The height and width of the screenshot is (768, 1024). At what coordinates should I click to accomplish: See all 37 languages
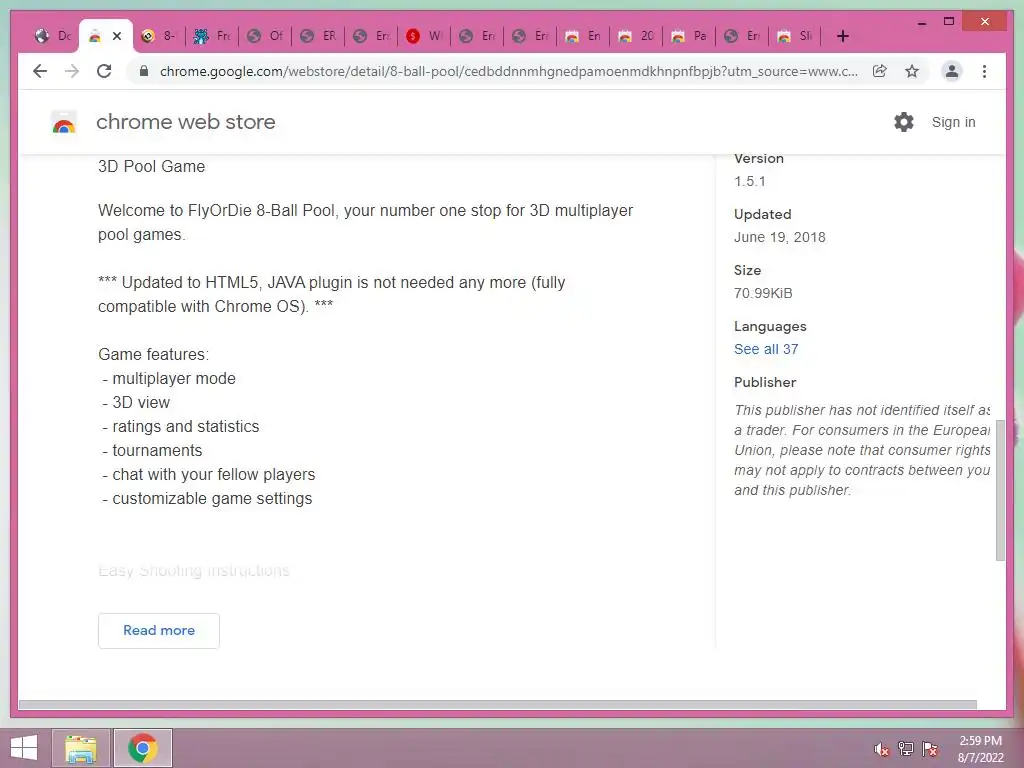tap(766, 349)
